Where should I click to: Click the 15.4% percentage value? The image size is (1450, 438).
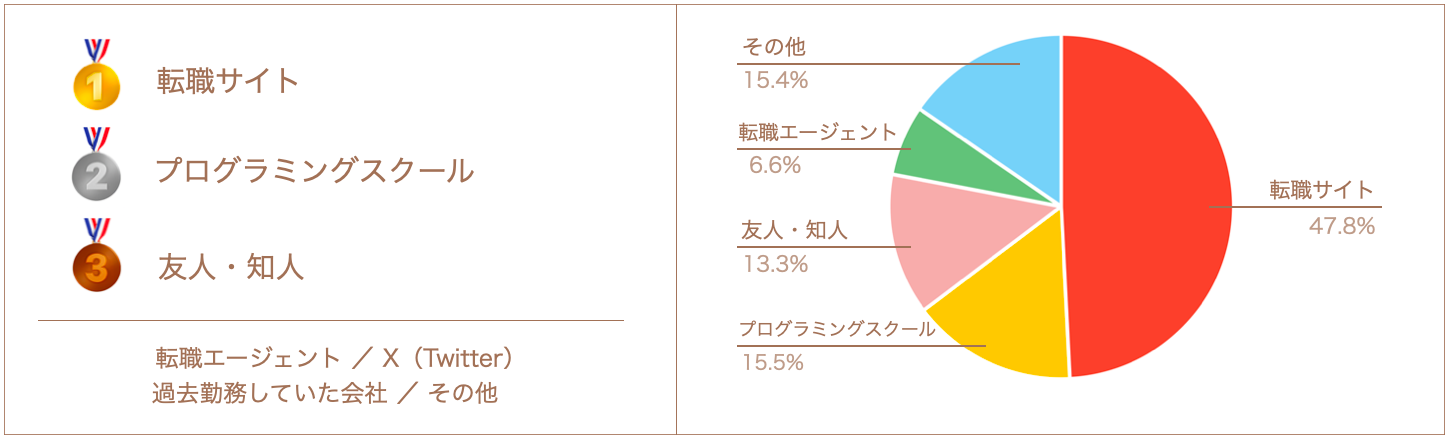[x=775, y=80]
